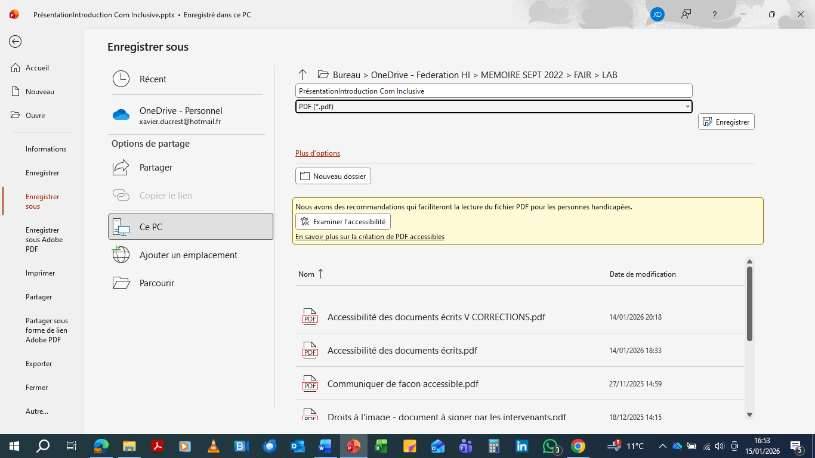Select OneDrive - Personnel location
The image size is (815, 458).
pos(180,115)
